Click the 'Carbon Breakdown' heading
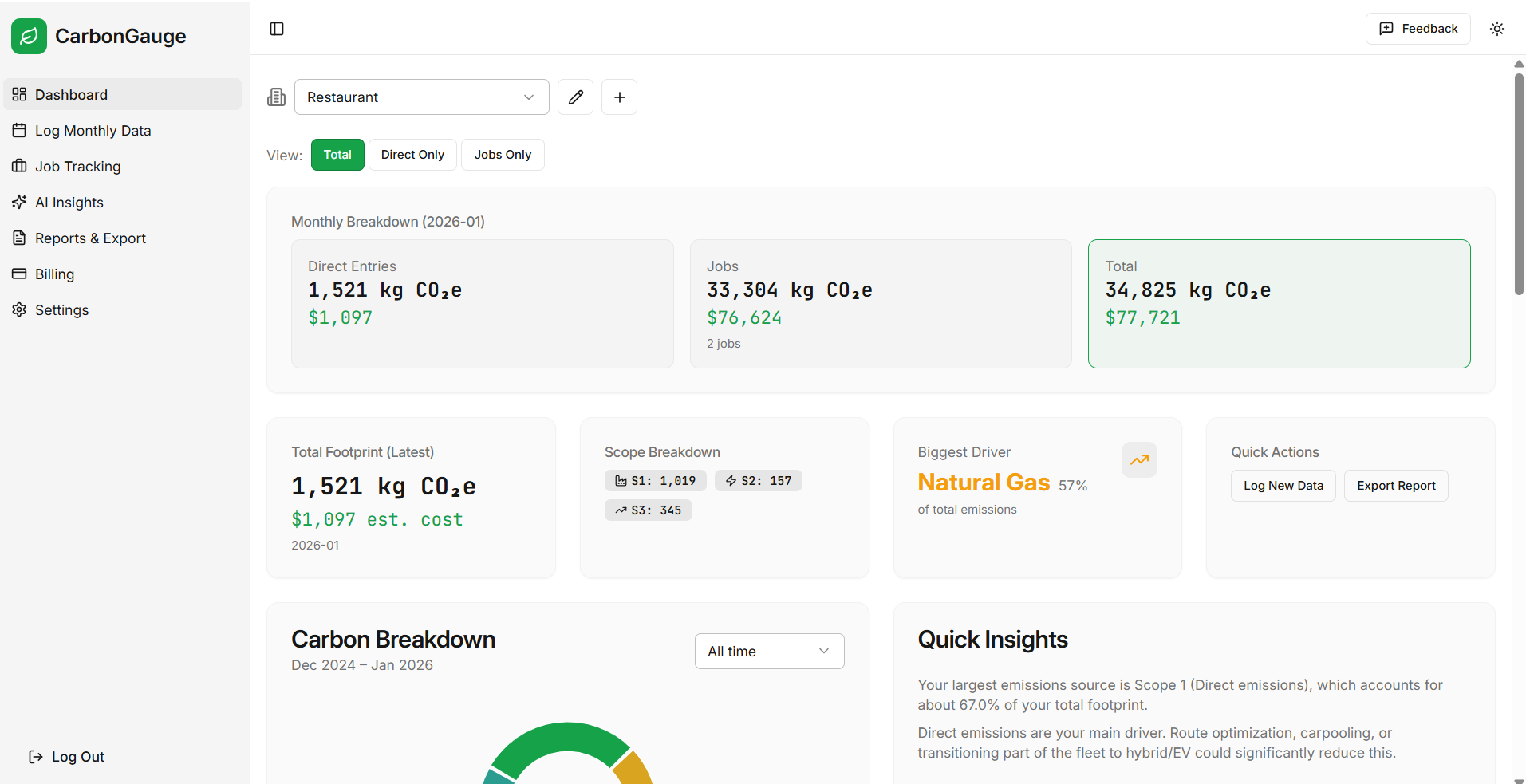Screen dimensions: 1526x784 (x=393, y=640)
